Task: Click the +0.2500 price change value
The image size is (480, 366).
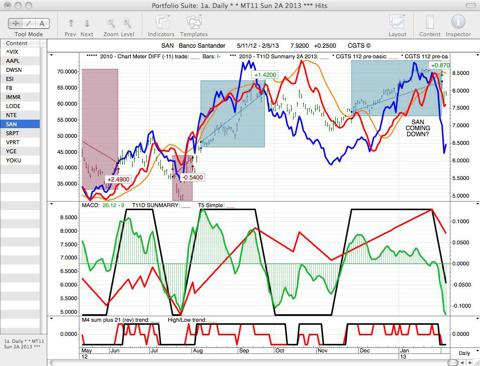Action: tap(325, 46)
